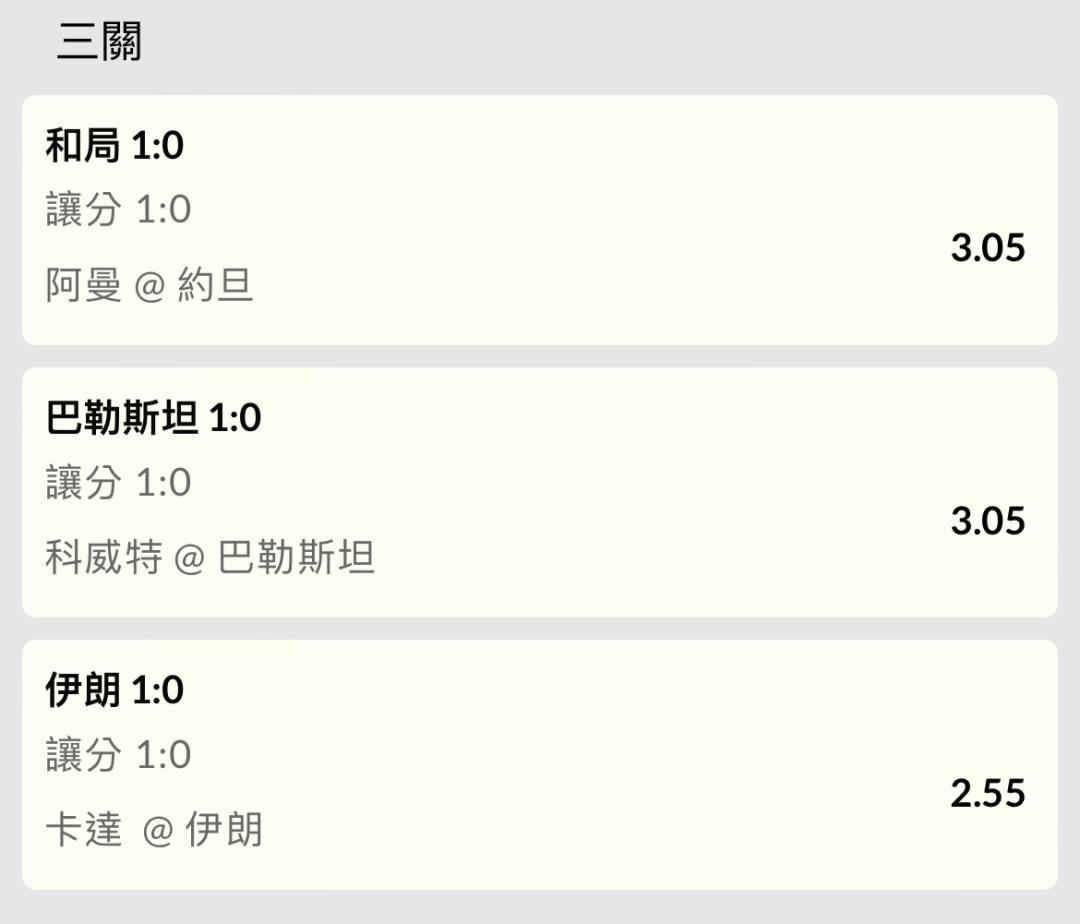The image size is (1080, 924).
Task: Tap odds 3.05 for 阿曼 @ 約旦
Action: point(987,247)
